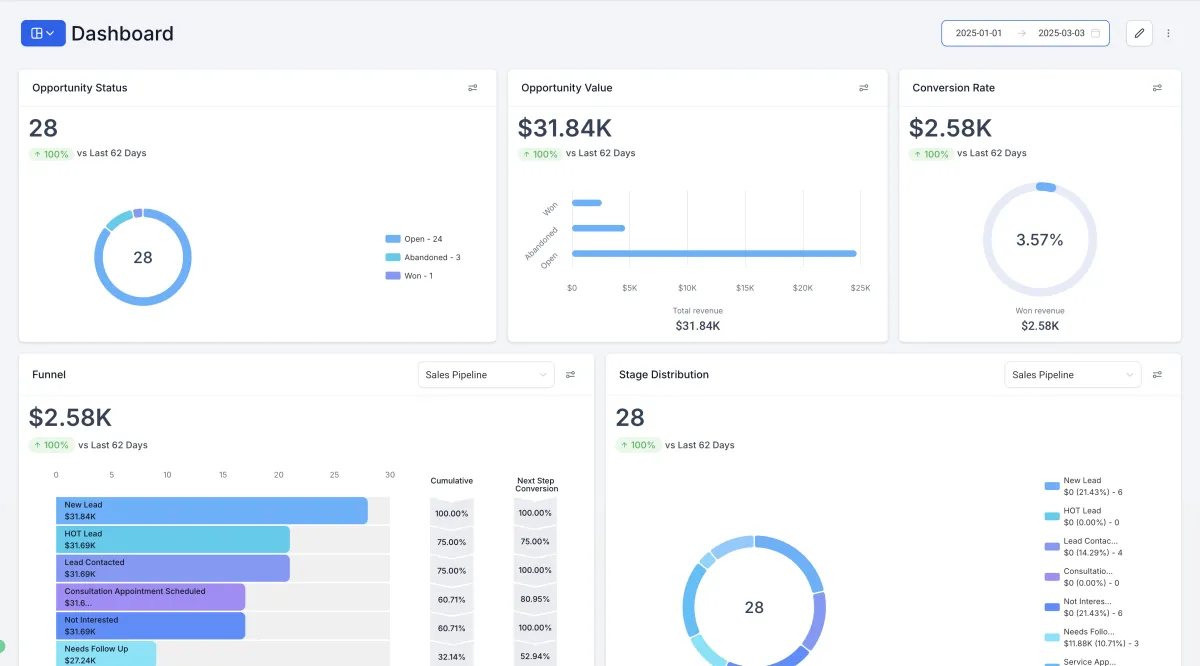
Task: Expand Stage Distribution Sales Pipeline dropdown
Action: coord(1073,375)
